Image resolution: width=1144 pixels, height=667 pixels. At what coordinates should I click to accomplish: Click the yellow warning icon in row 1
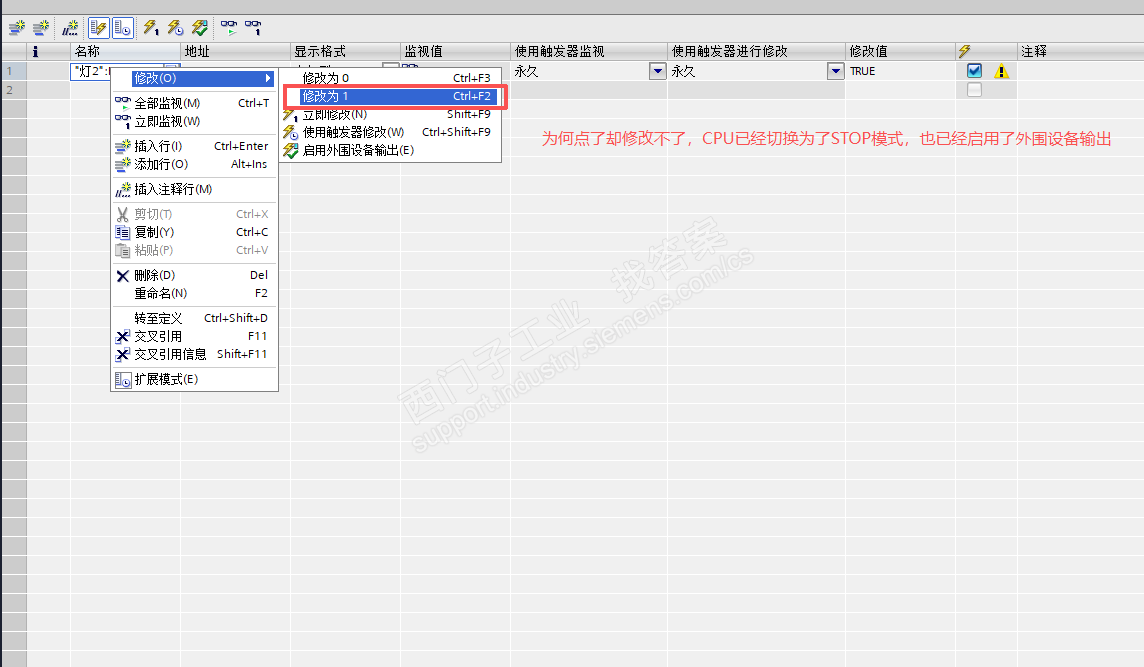click(x=1001, y=72)
